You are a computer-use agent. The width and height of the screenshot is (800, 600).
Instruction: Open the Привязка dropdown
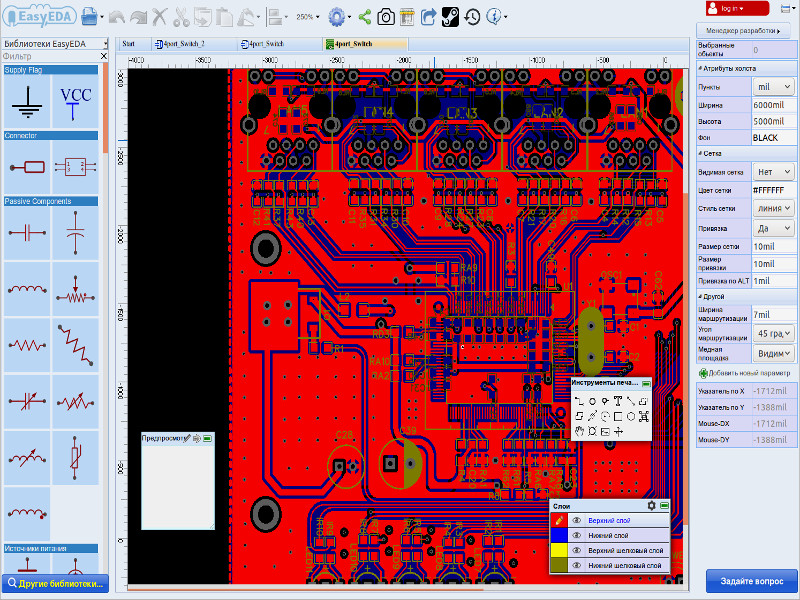(774, 228)
